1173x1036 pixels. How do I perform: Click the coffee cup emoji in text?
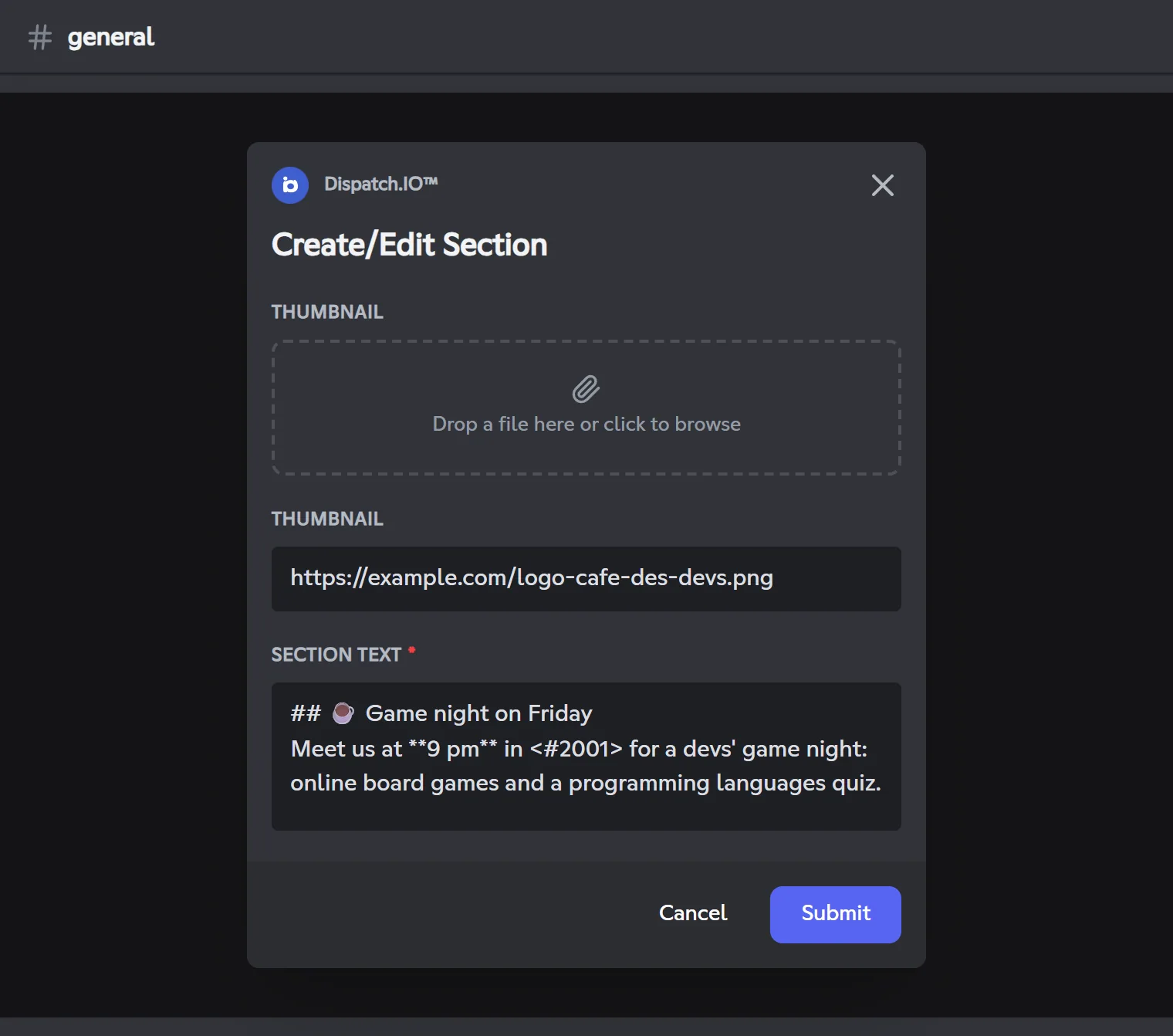point(343,713)
